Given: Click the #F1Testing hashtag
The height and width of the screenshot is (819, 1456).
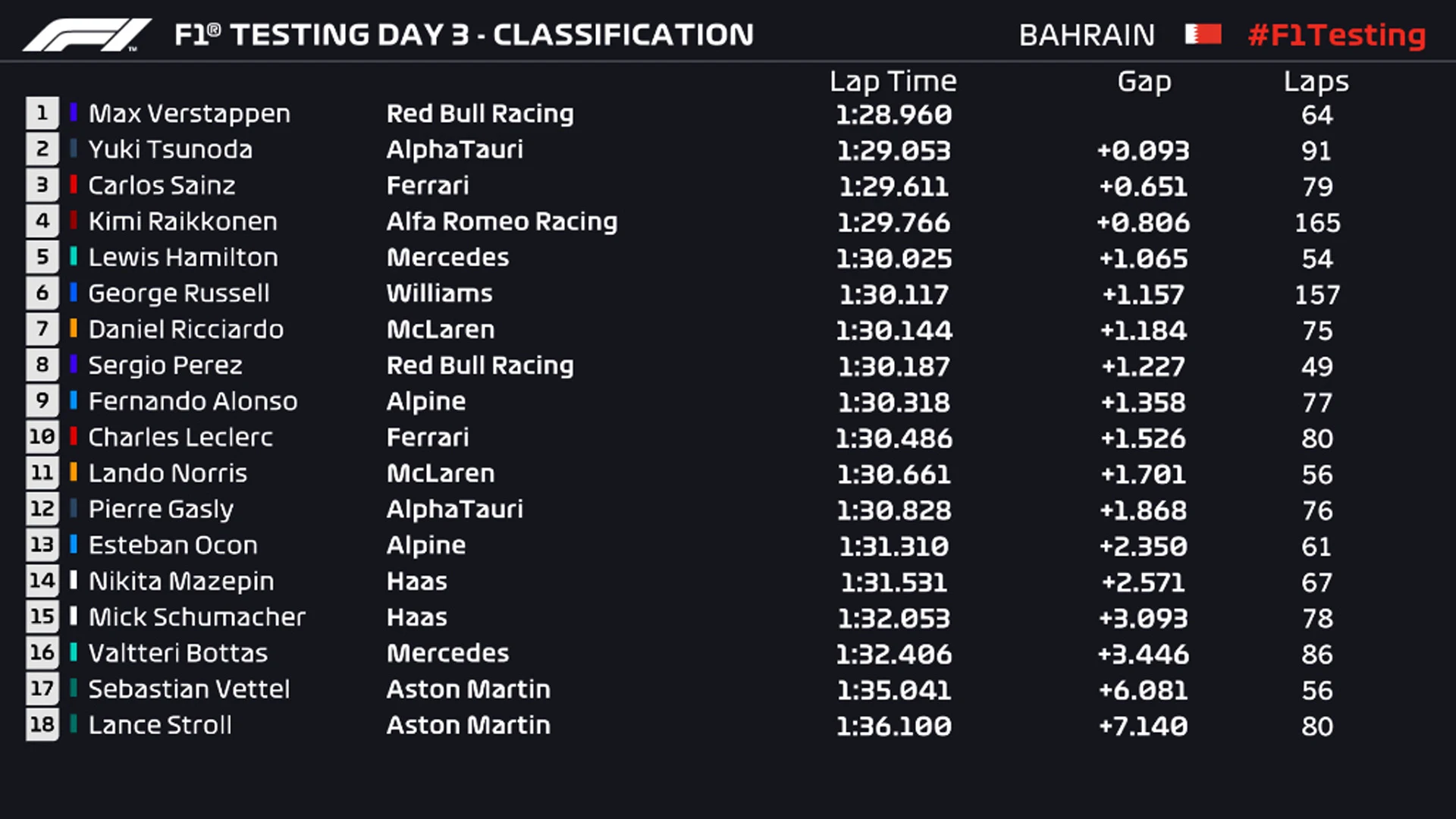Looking at the screenshot, I should (x=1337, y=35).
